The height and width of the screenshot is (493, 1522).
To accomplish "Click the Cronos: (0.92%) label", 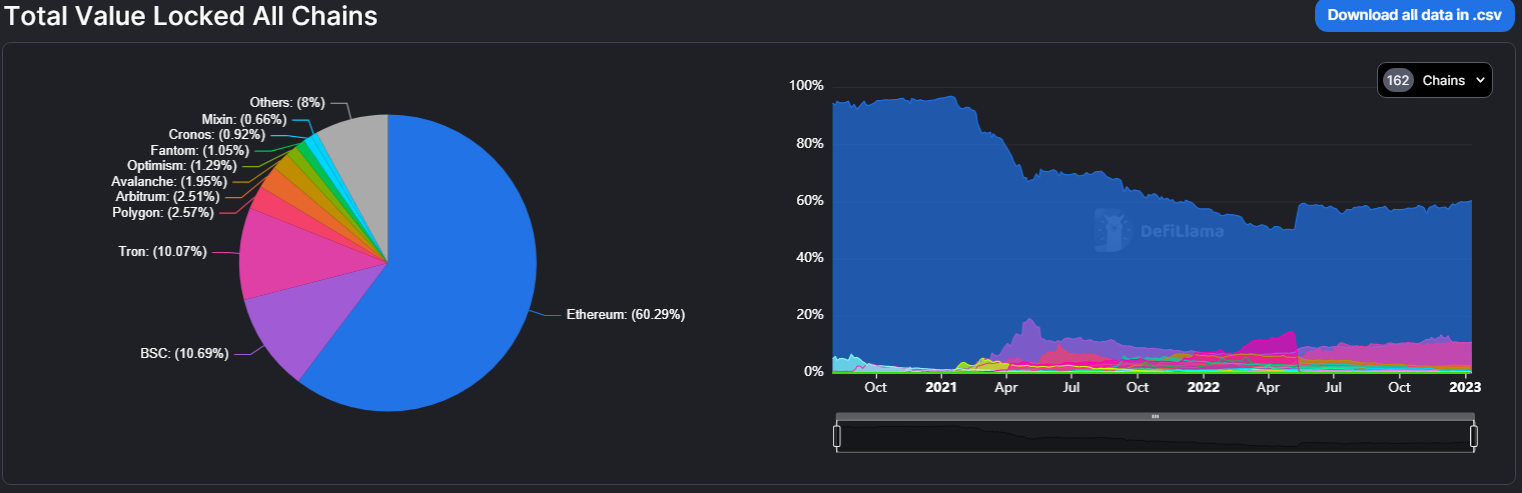I will click(217, 134).
